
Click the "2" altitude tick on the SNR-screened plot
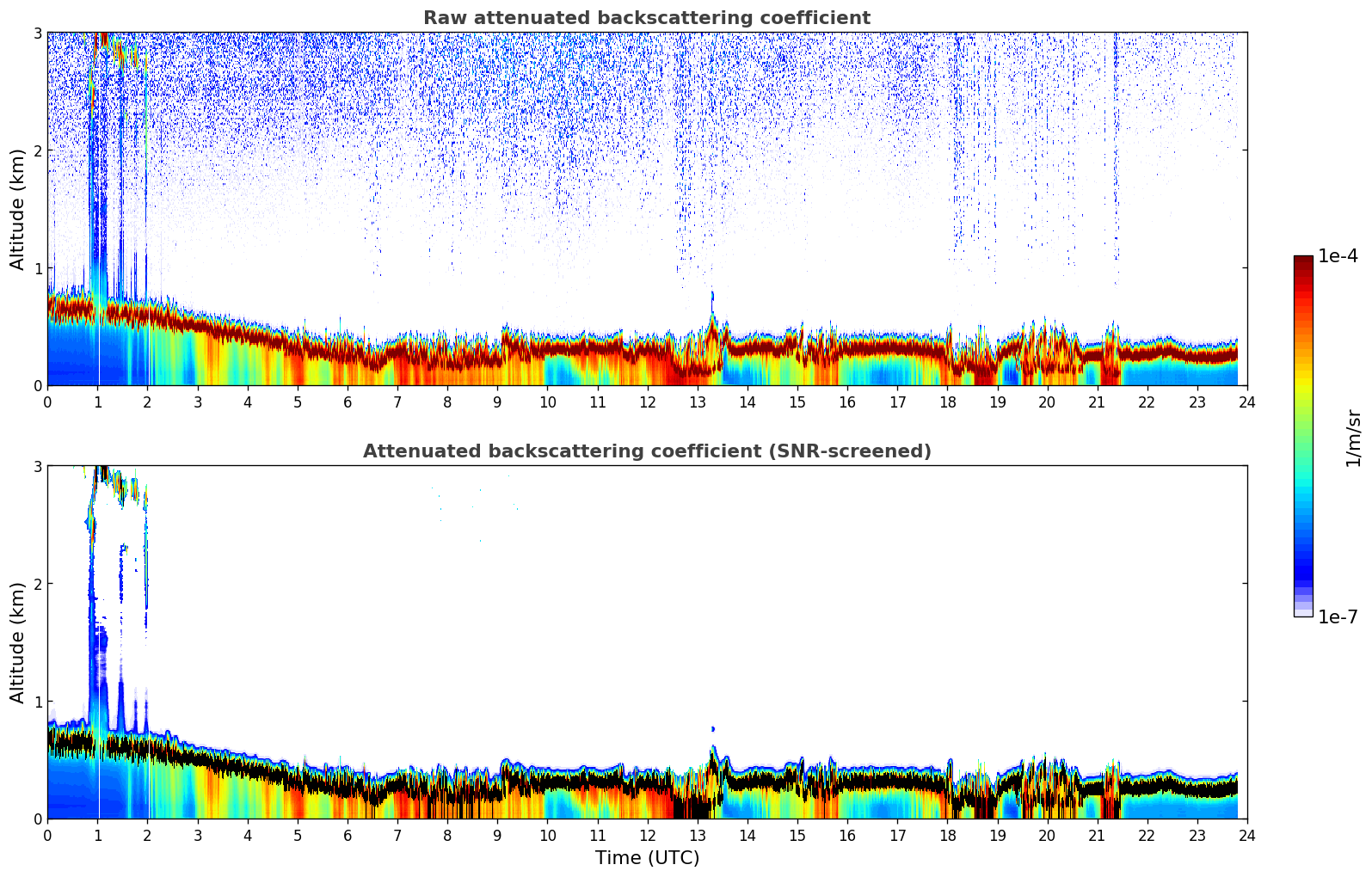click(x=38, y=584)
